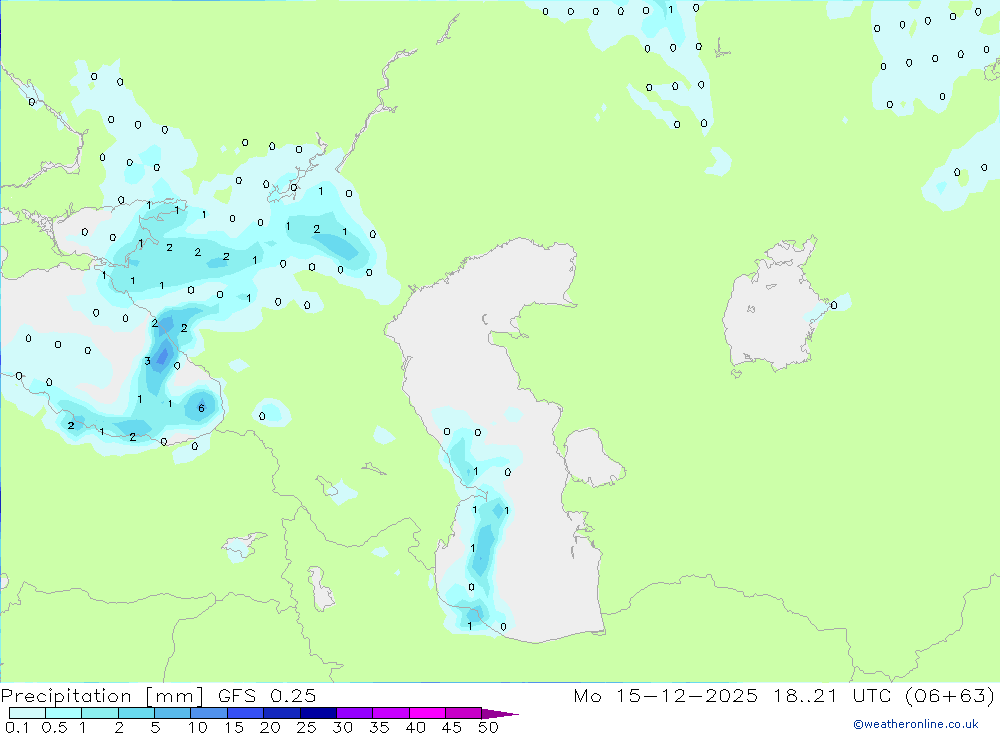This screenshot has height=733, width=1000.
Task: Click the '50' legend scale label
Action: [x=488, y=727]
